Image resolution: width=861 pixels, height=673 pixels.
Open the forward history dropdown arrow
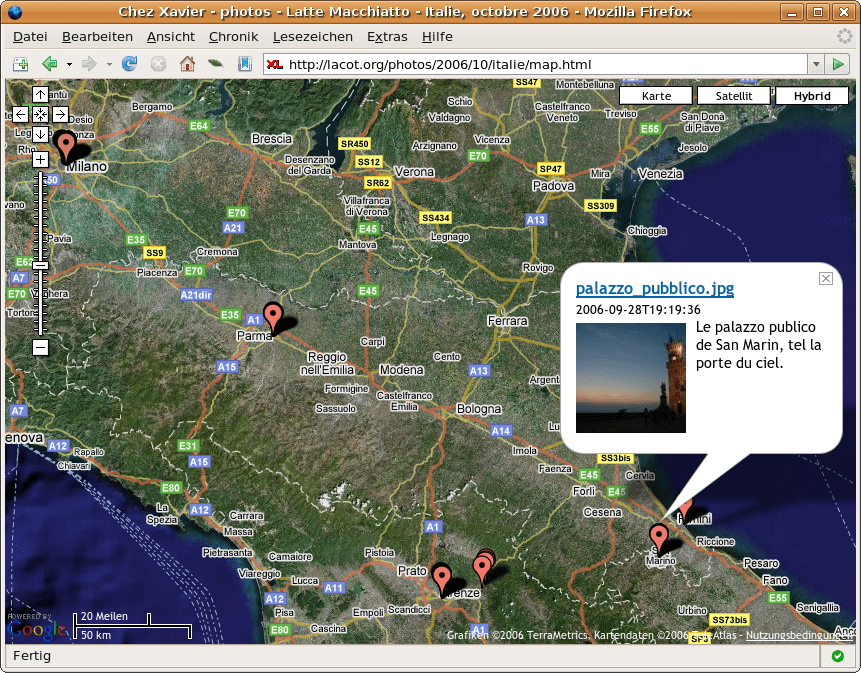pos(109,65)
